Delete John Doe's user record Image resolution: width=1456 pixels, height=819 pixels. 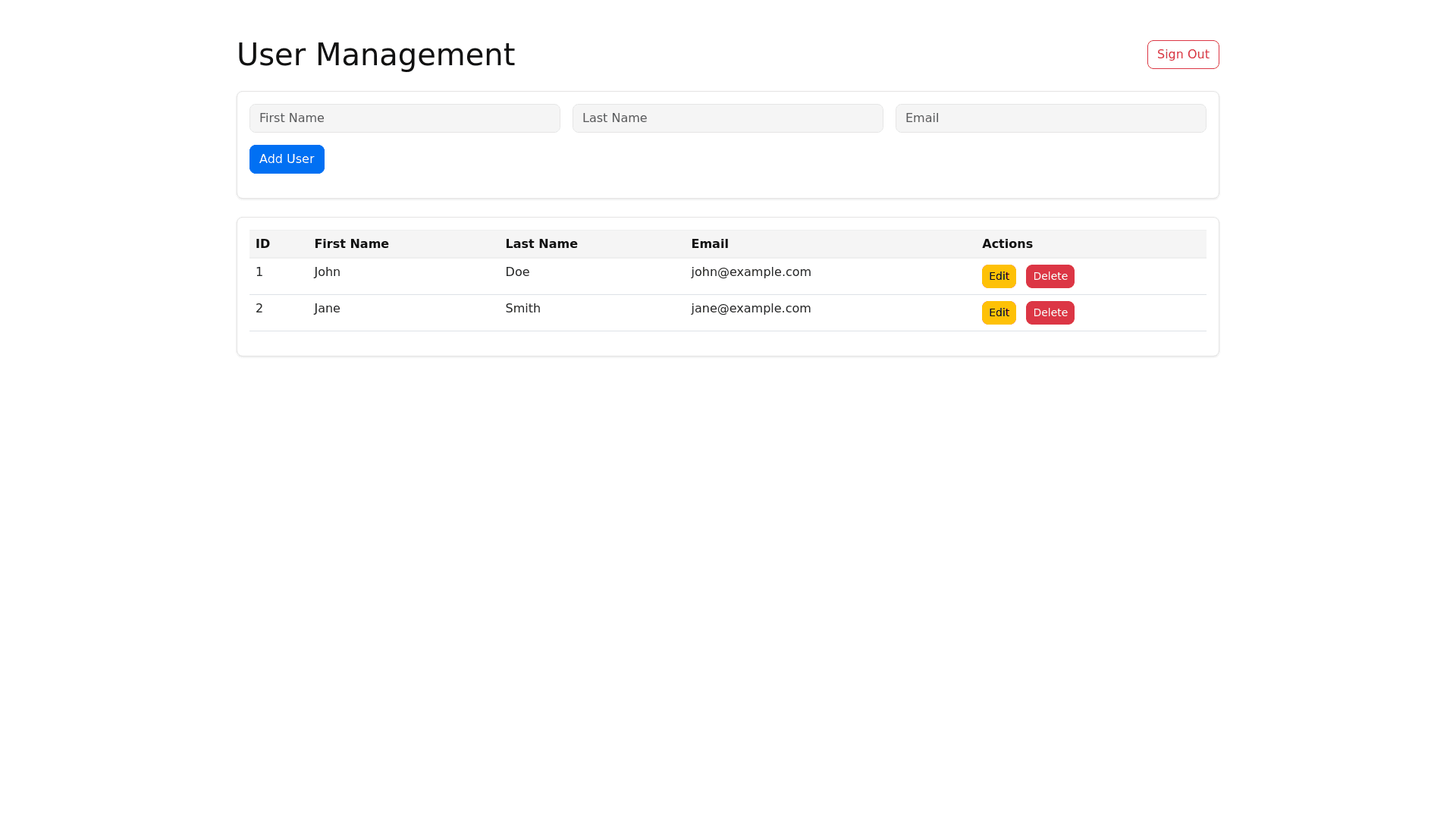click(x=1050, y=277)
